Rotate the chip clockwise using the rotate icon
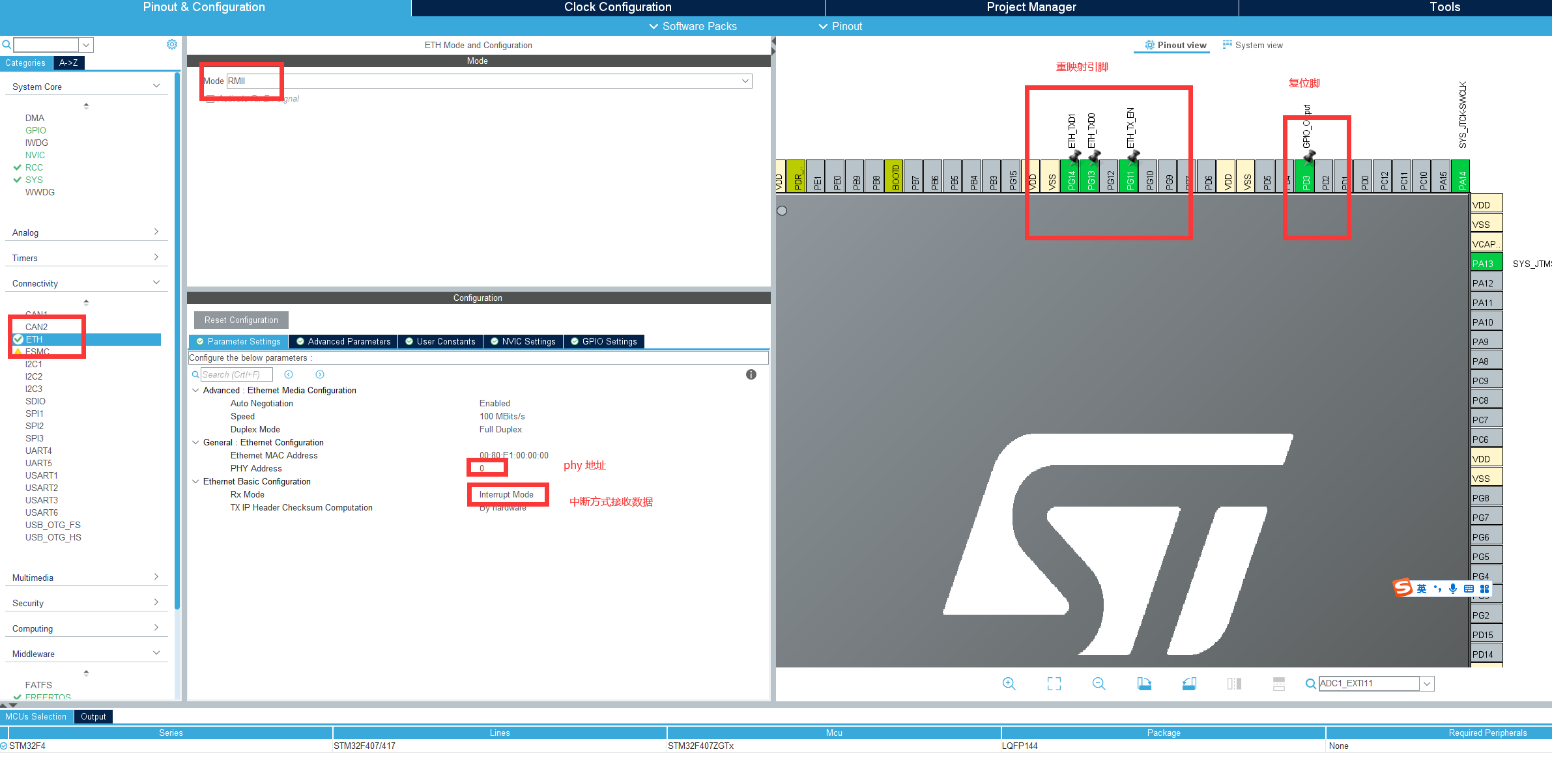This screenshot has height=784, width=1552. coord(1145,684)
